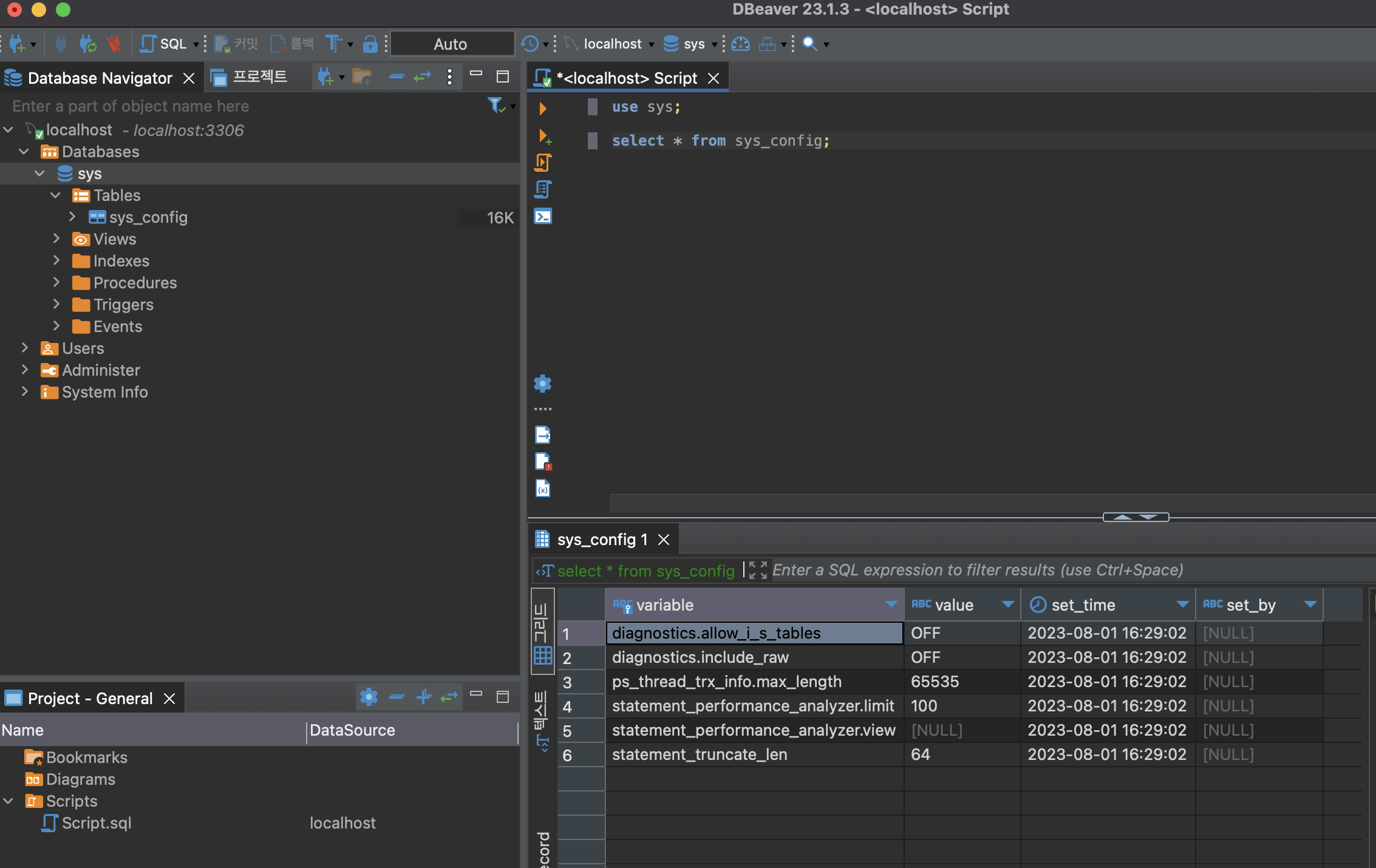Open the sys active schema dropdown

[x=690, y=44]
